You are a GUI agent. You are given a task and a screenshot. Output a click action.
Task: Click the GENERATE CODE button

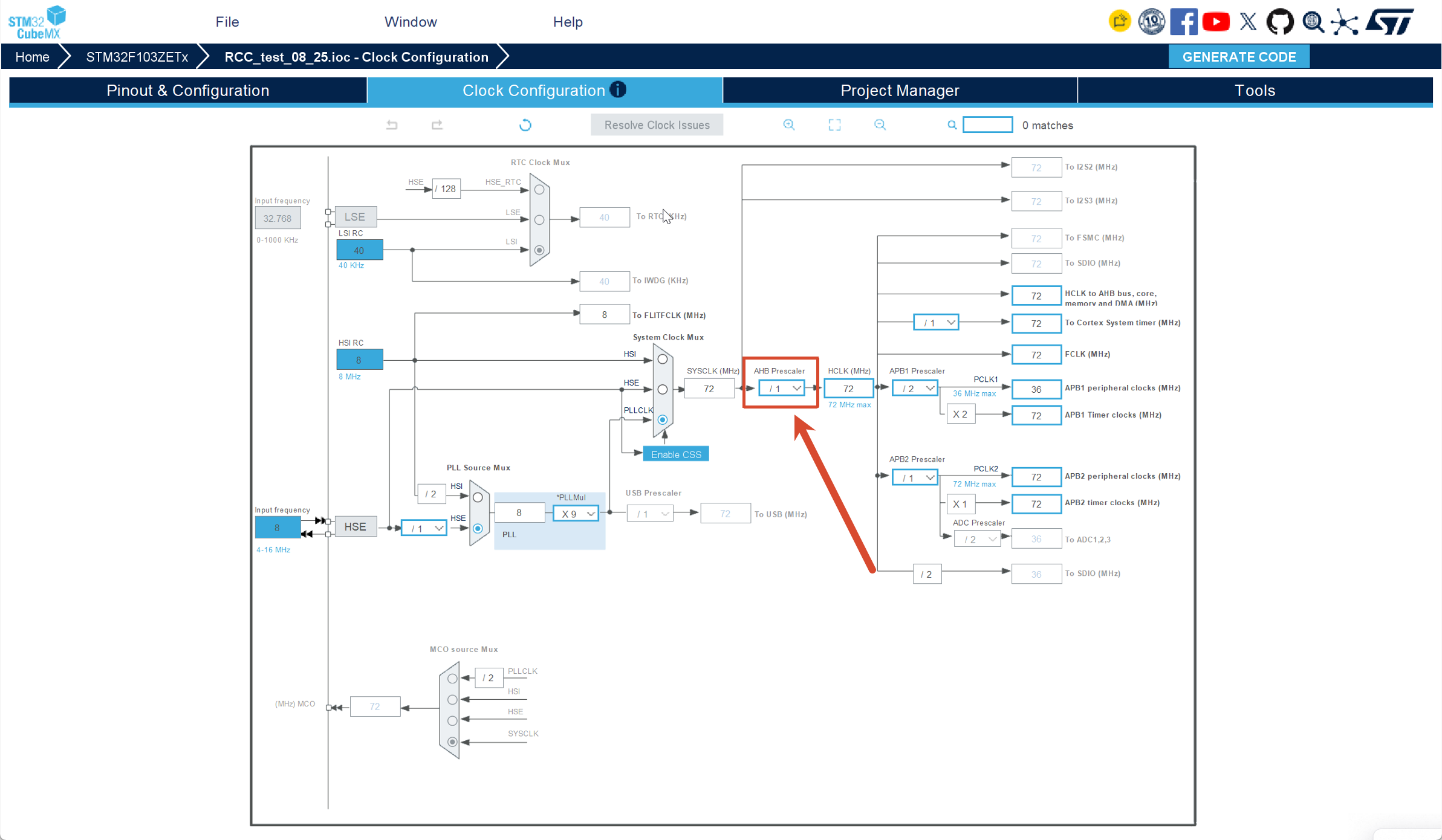[1239, 57]
